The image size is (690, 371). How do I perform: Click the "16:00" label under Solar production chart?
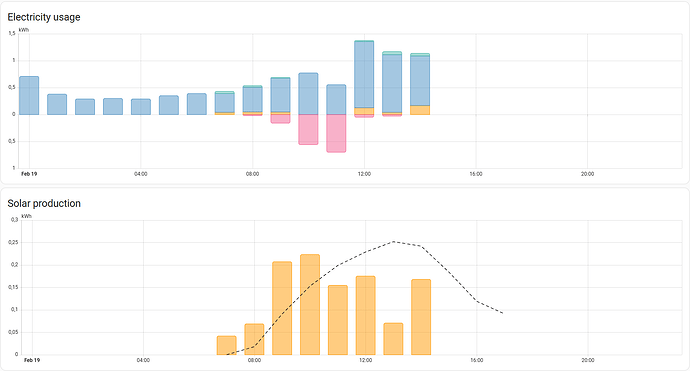click(477, 360)
